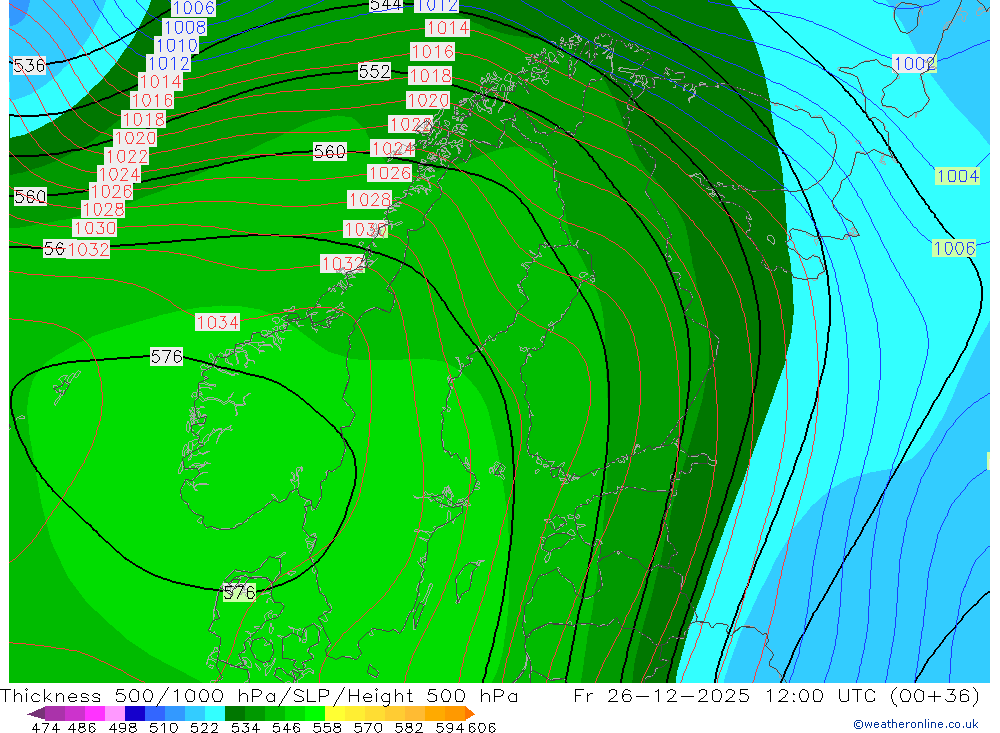Viewport: 1000px width, 733px height.
Task: Click the '558' legend value
Action: [327, 727]
